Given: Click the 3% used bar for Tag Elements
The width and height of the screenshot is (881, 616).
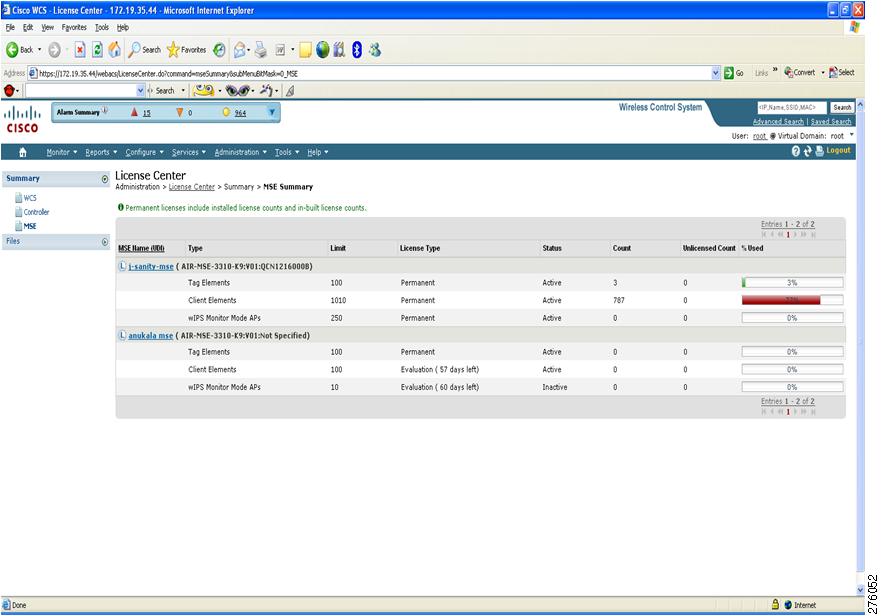Looking at the screenshot, I should click(792, 283).
